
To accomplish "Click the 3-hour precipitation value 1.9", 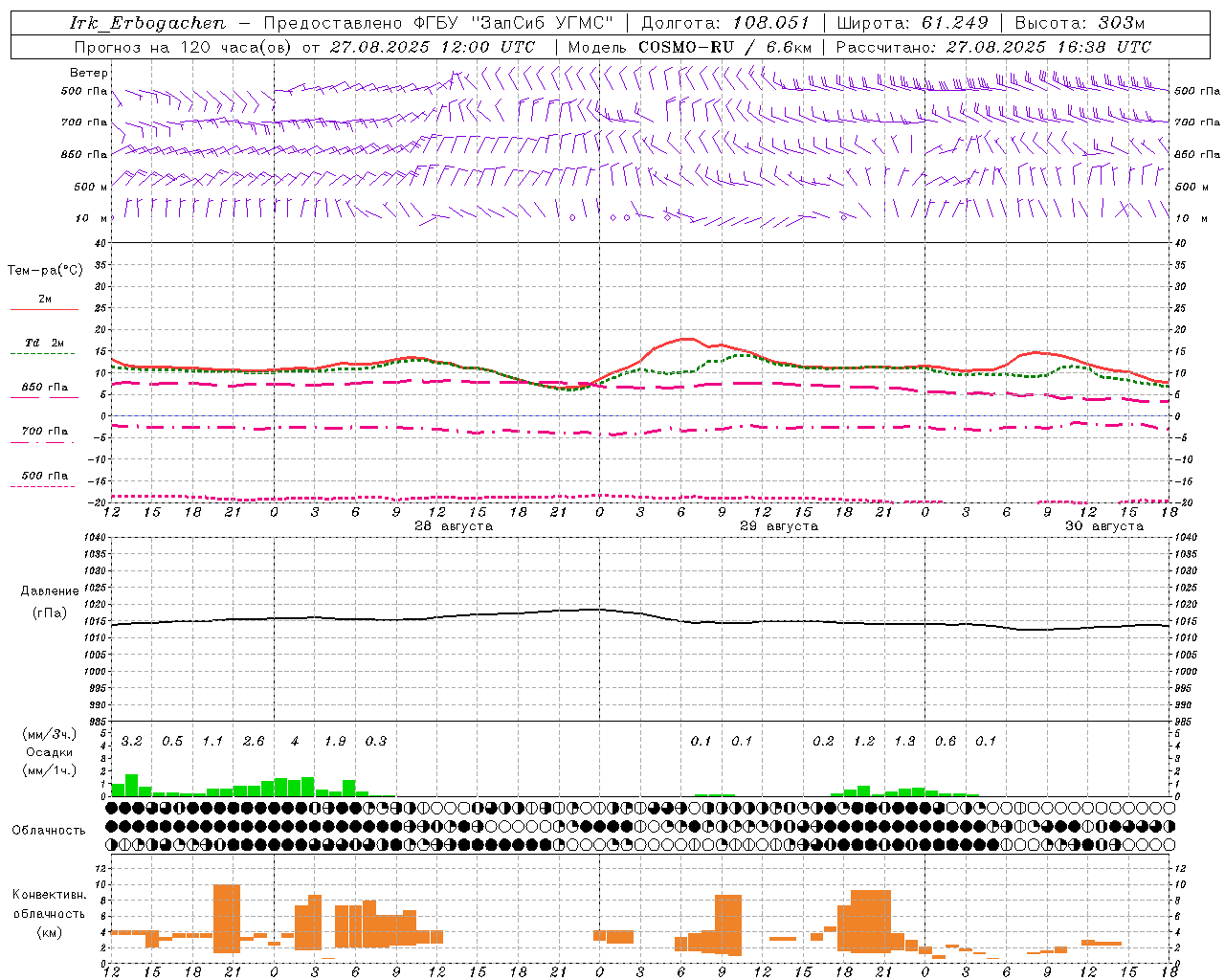I will 335,741.
